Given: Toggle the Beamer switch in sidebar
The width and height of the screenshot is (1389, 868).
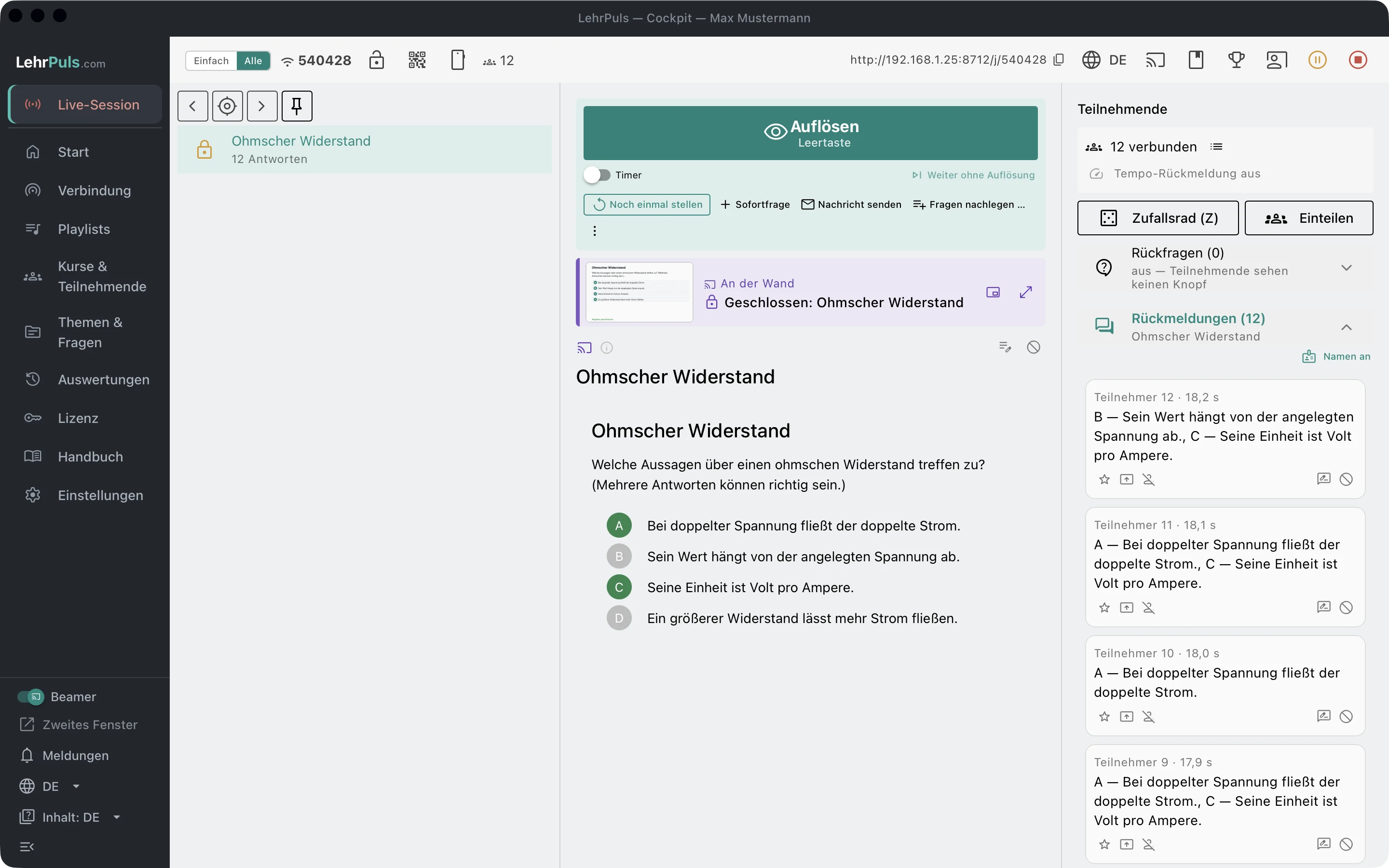Looking at the screenshot, I should click(30, 697).
